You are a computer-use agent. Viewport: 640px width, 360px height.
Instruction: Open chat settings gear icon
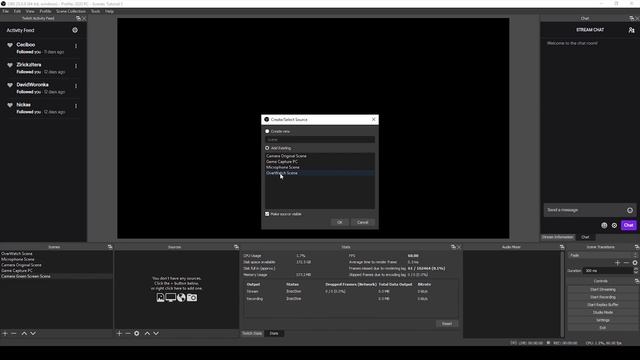point(614,225)
